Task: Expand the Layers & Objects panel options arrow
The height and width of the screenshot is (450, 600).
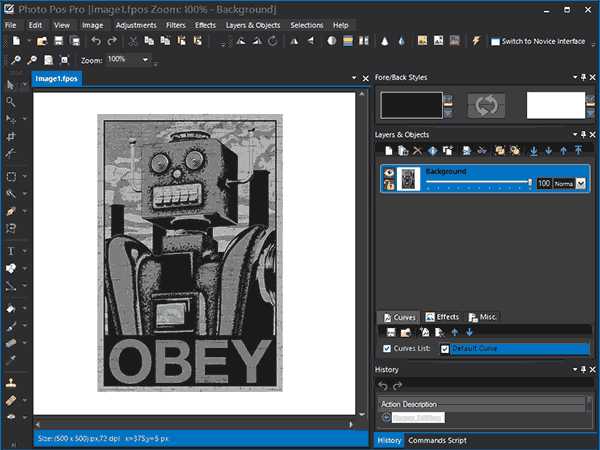Action: pyautogui.click(x=575, y=134)
